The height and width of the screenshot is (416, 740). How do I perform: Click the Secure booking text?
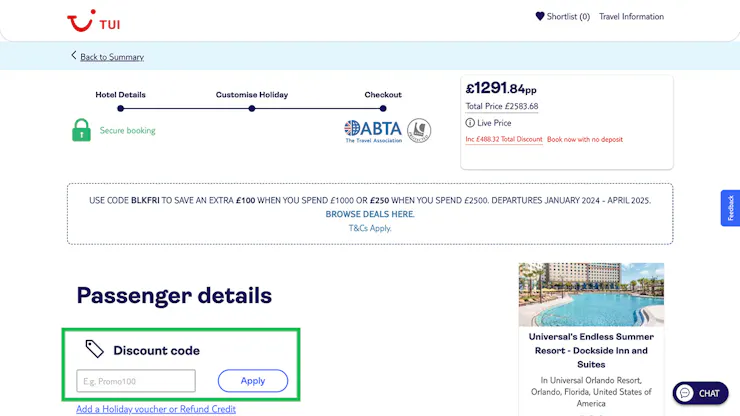coord(127,130)
